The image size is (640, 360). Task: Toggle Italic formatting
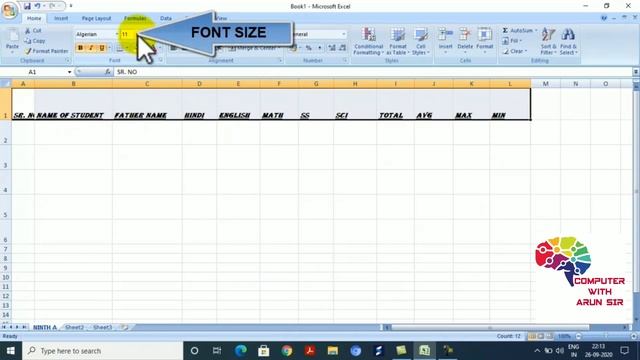pyautogui.click(x=91, y=48)
